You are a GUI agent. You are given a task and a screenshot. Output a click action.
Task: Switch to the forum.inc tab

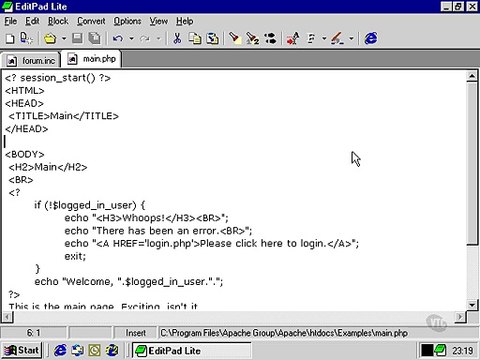point(31,61)
